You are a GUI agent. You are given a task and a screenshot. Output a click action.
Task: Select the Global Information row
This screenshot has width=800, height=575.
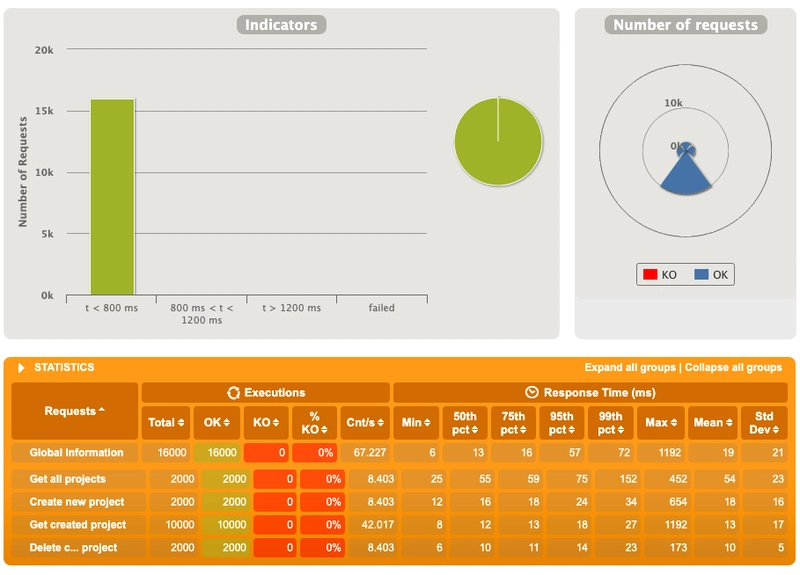[76, 453]
